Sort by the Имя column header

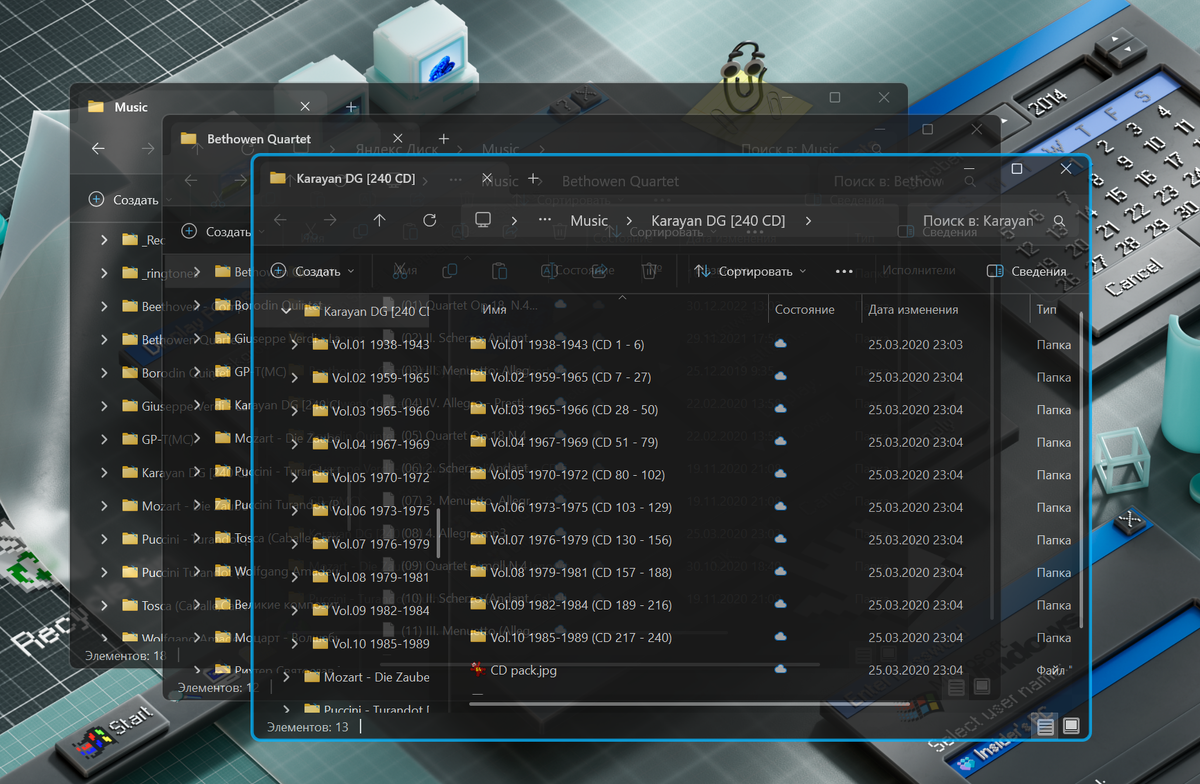(494, 310)
